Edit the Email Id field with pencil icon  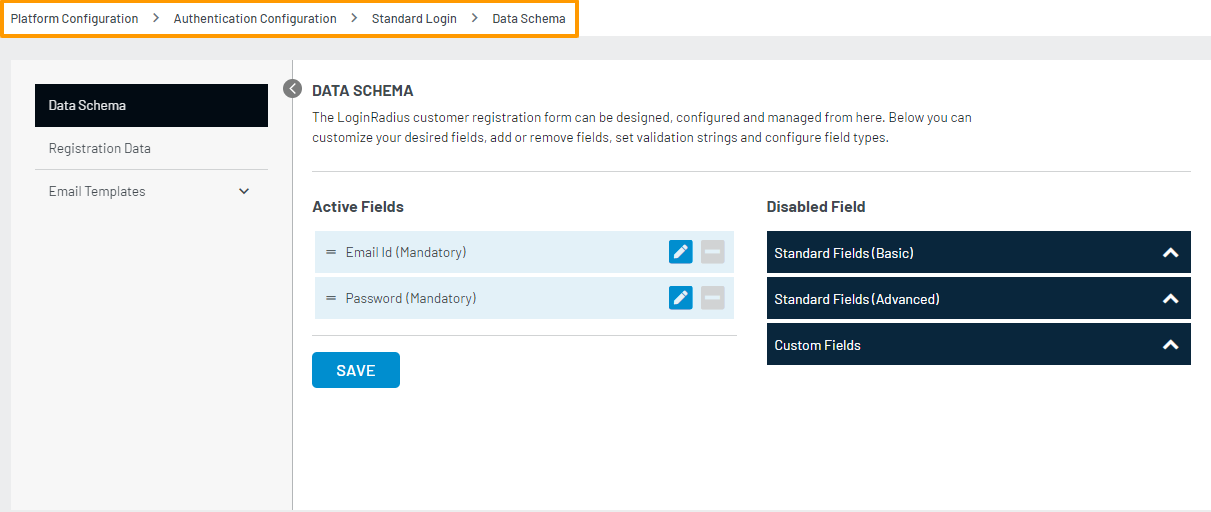point(680,252)
